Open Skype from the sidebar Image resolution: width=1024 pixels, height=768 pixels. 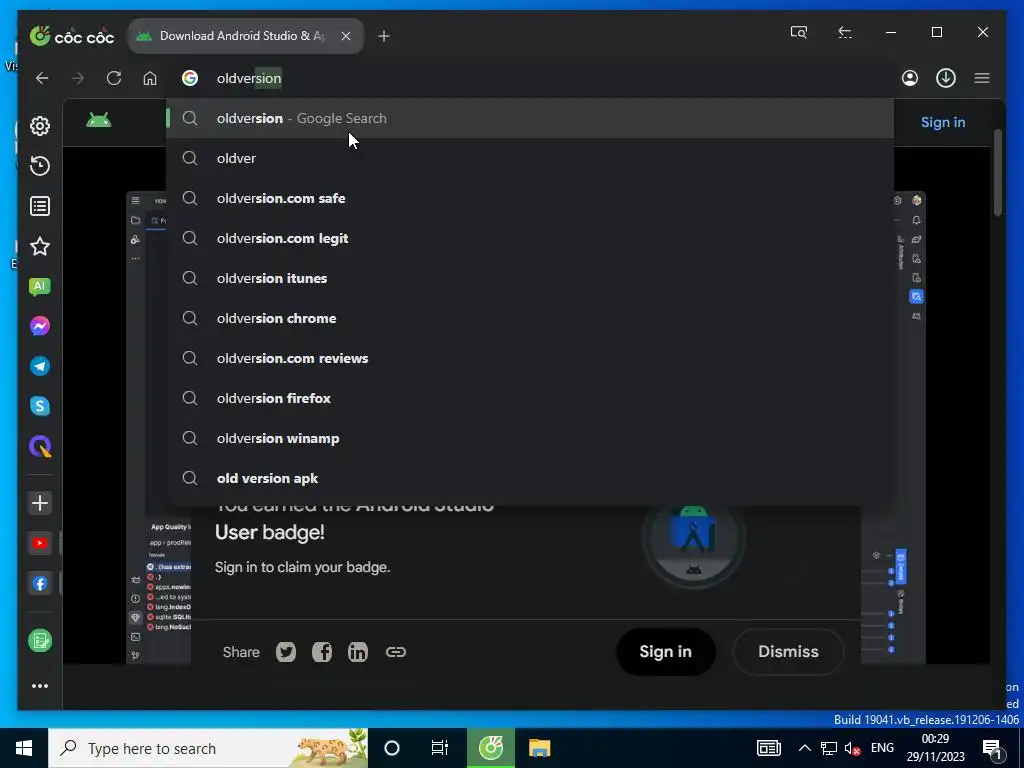point(40,406)
